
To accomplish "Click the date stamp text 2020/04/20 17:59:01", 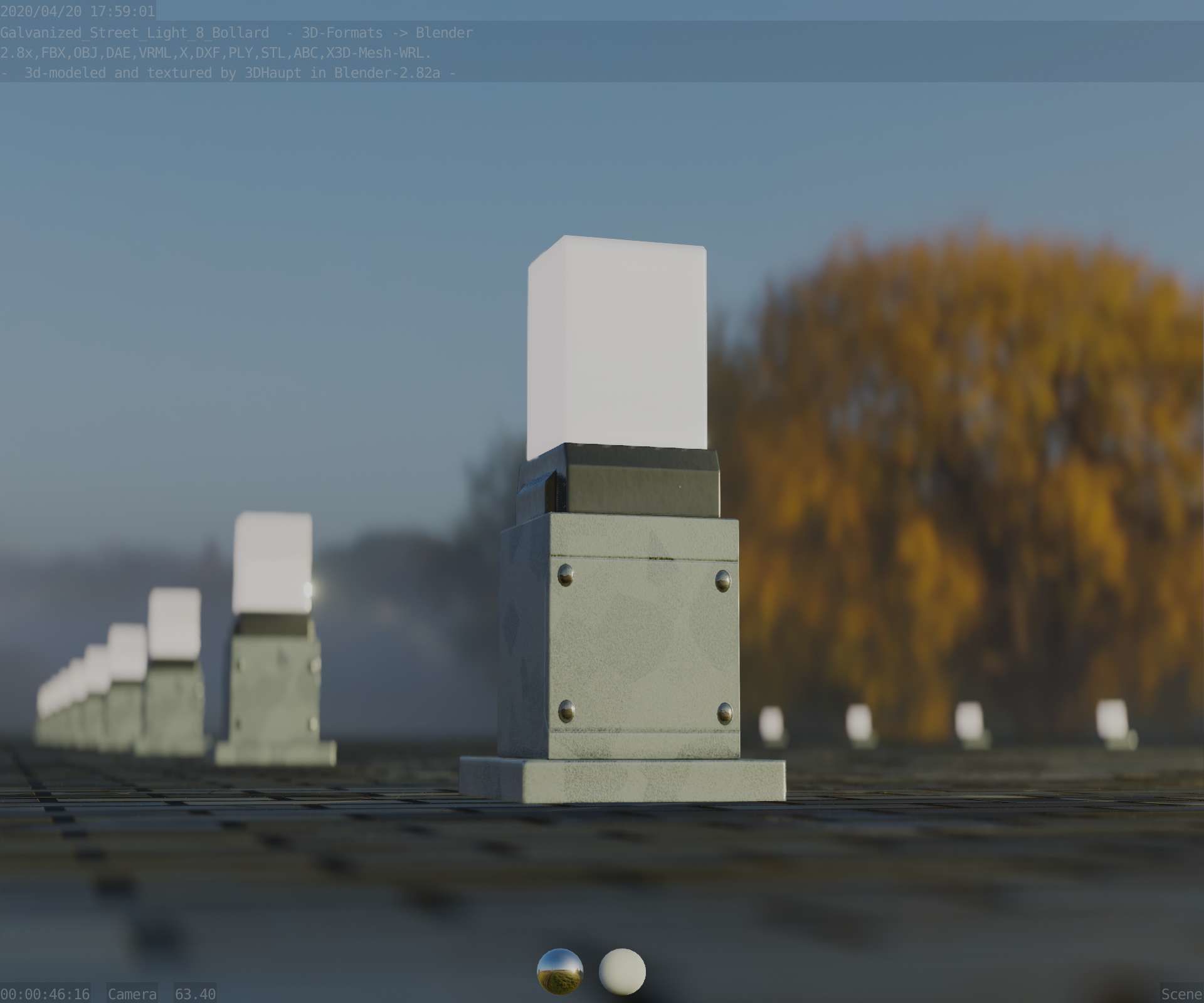I will 78,11.
